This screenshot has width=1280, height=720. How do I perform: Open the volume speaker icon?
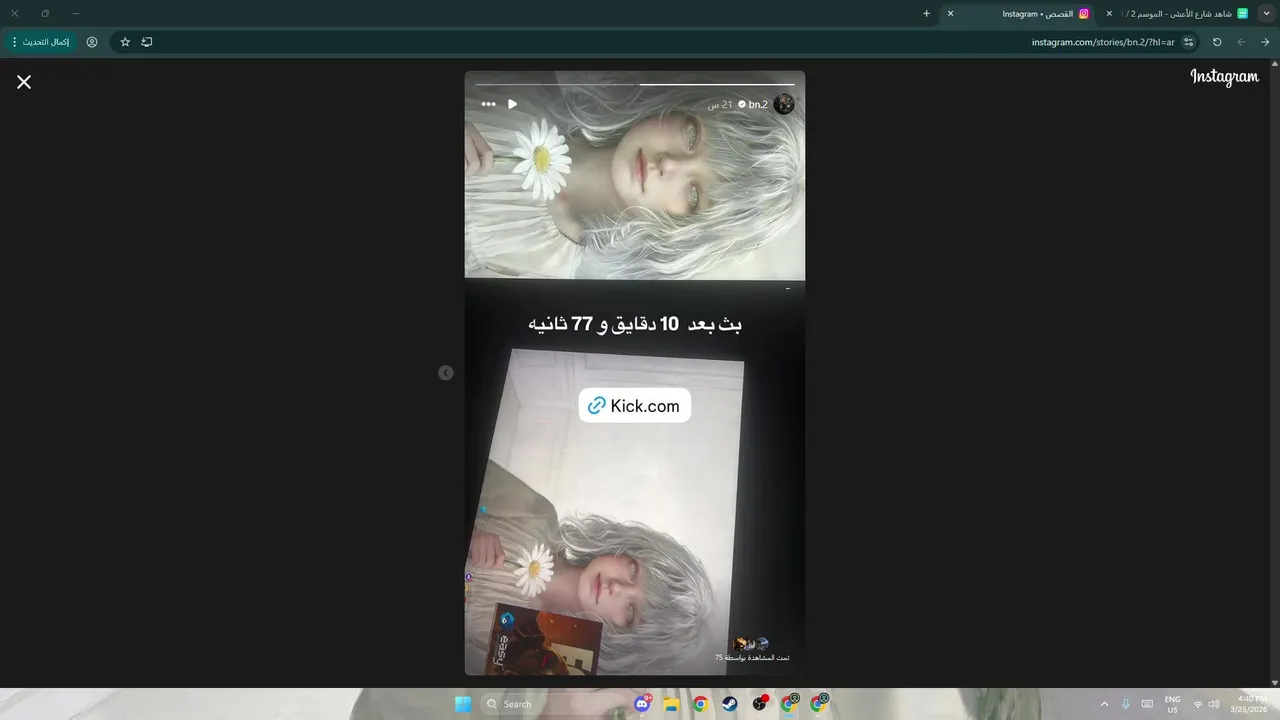[x=1214, y=704]
